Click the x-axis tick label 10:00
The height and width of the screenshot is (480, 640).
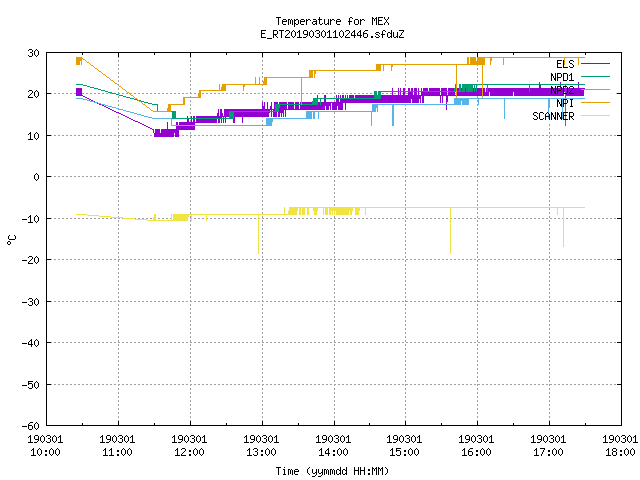[45, 452]
